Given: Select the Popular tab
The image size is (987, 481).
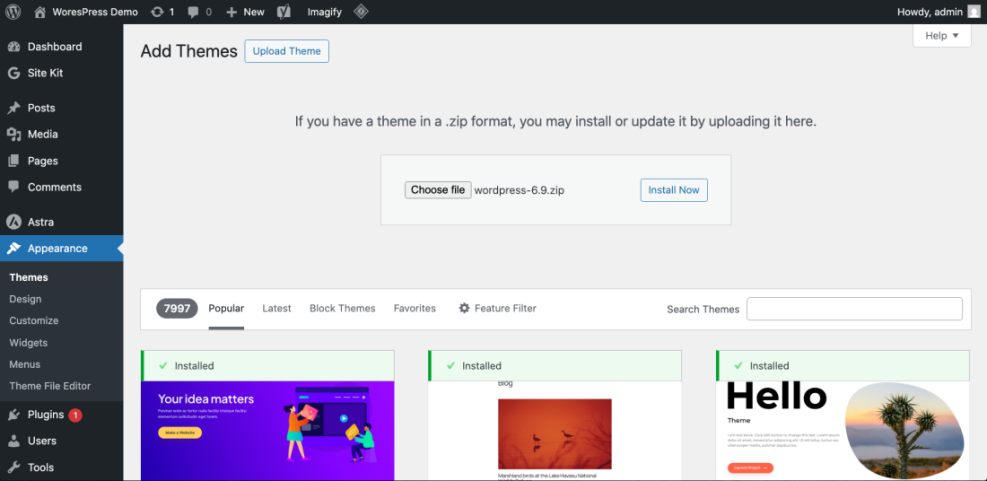Looking at the screenshot, I should (x=226, y=308).
